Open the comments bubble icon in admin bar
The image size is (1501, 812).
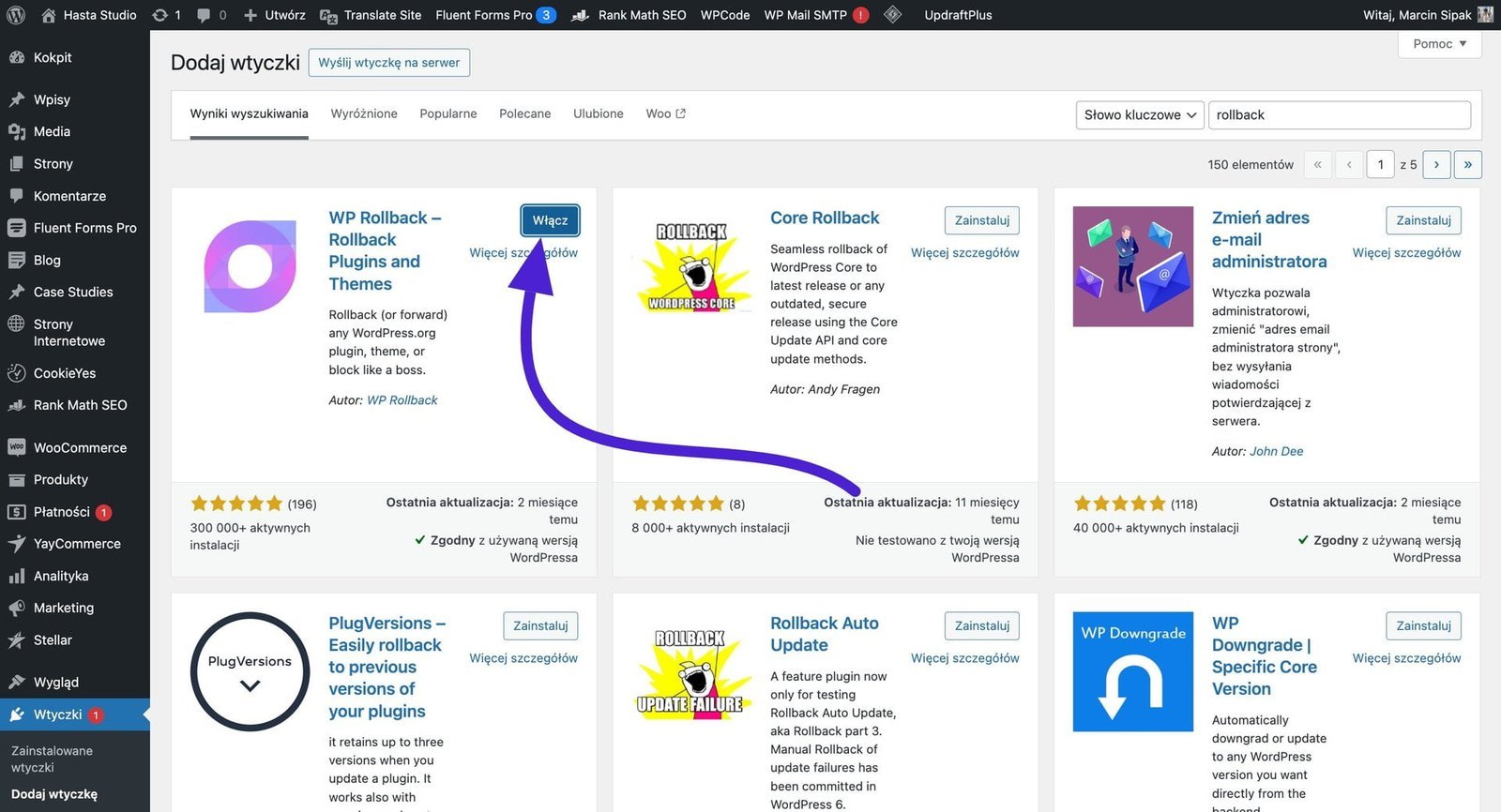204,15
